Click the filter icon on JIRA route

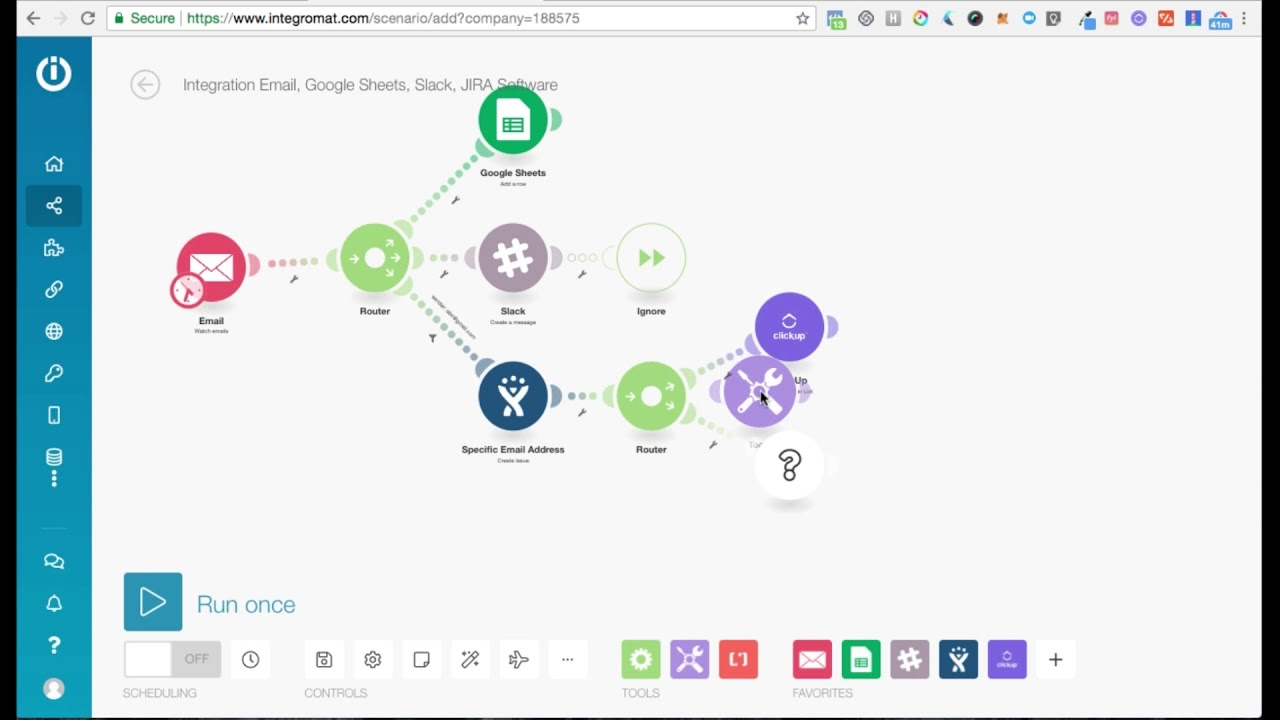click(432, 338)
